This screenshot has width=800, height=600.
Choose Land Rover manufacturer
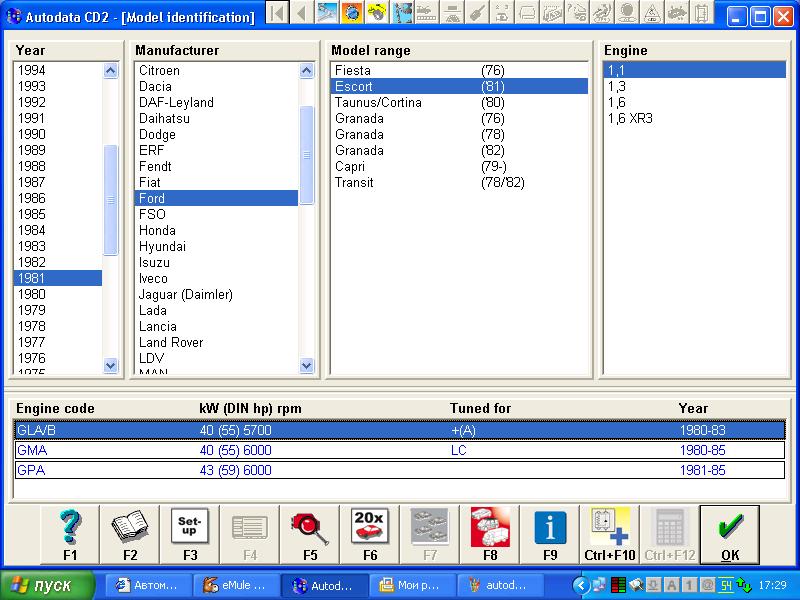pos(216,342)
